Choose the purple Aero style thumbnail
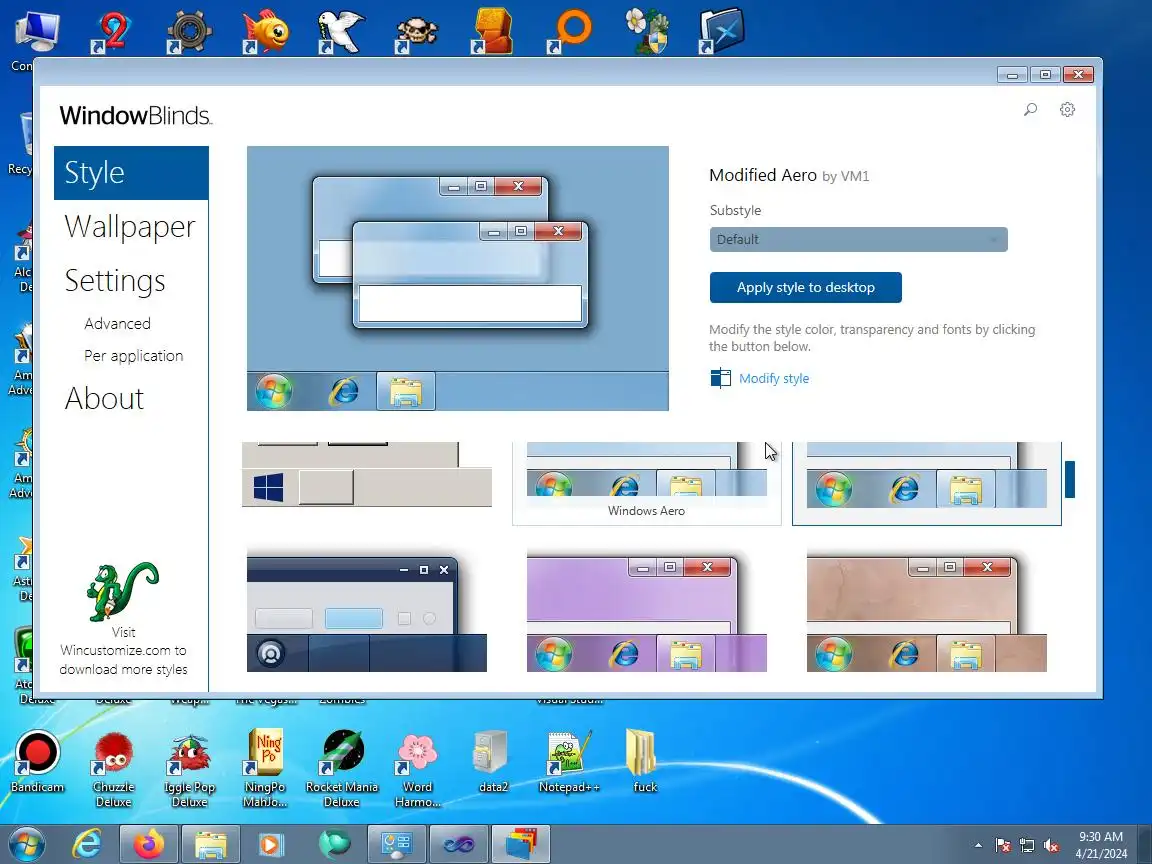The width and height of the screenshot is (1152, 864). point(647,611)
